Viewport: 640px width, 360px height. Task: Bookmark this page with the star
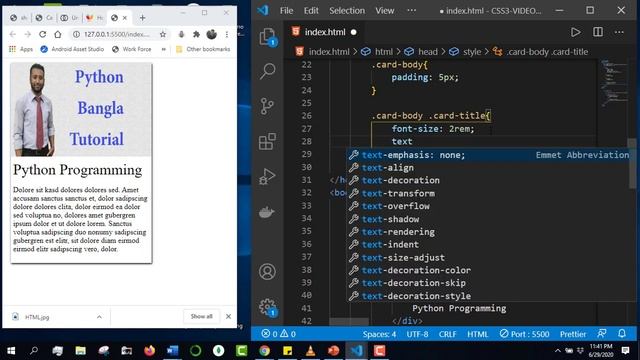point(163,34)
